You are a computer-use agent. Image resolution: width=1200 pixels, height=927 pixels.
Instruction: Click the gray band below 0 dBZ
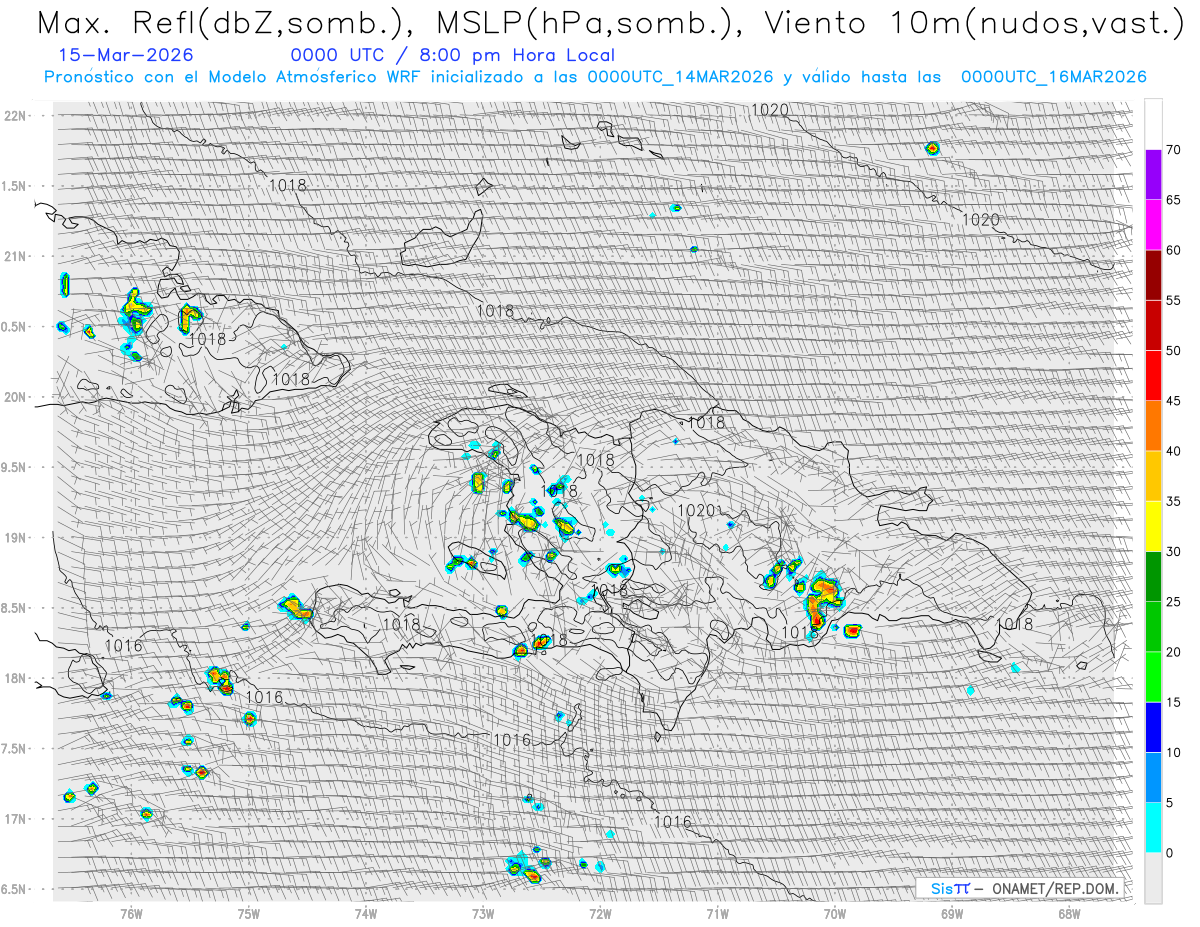coord(1153,878)
